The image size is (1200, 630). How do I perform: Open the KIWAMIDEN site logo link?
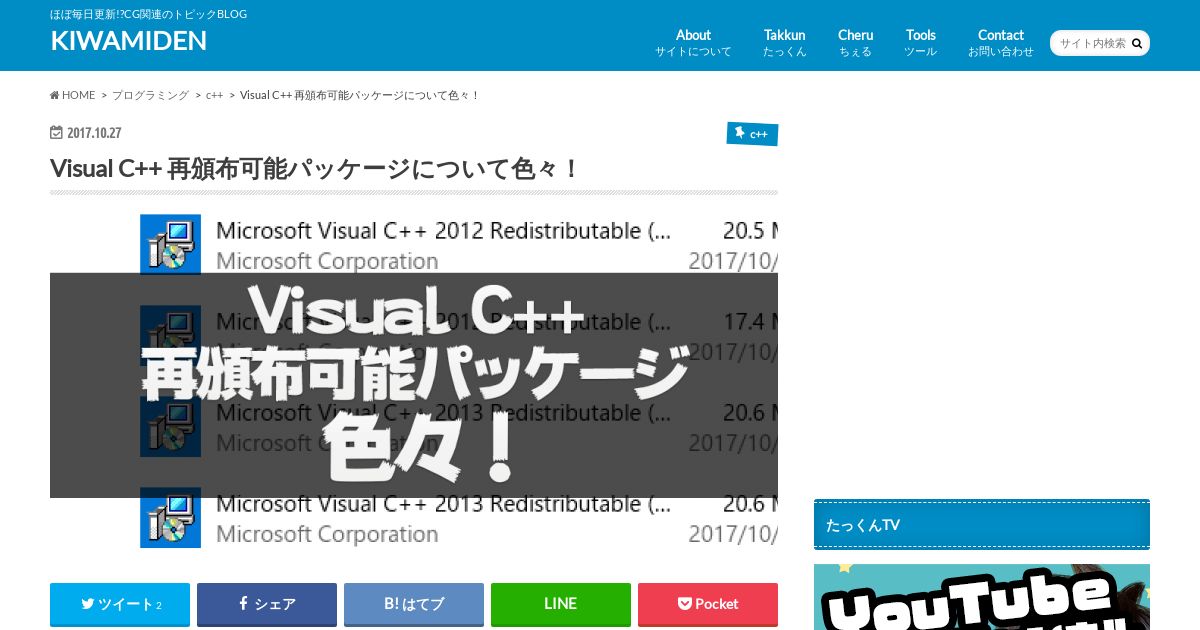pos(129,40)
